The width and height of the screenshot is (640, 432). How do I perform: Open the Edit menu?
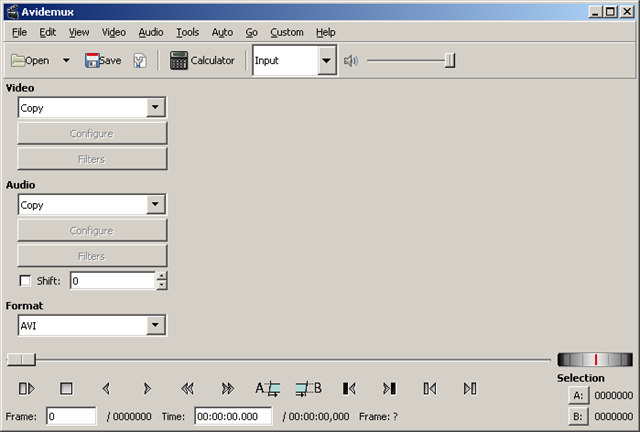click(x=47, y=32)
